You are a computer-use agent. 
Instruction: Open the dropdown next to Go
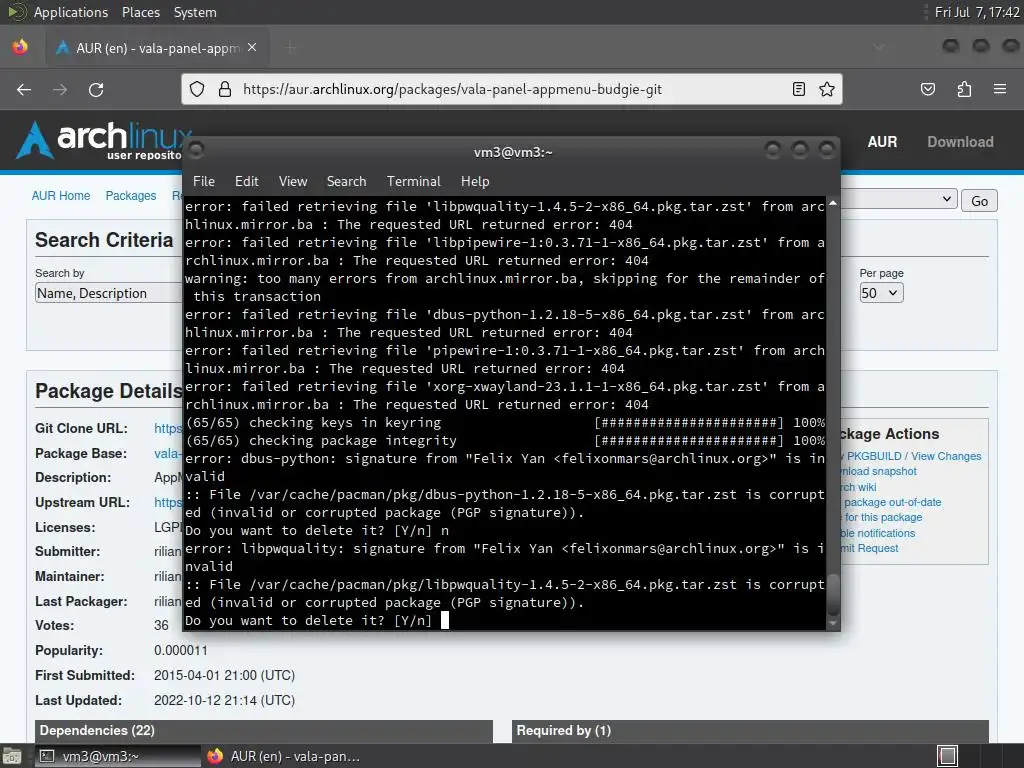click(899, 199)
